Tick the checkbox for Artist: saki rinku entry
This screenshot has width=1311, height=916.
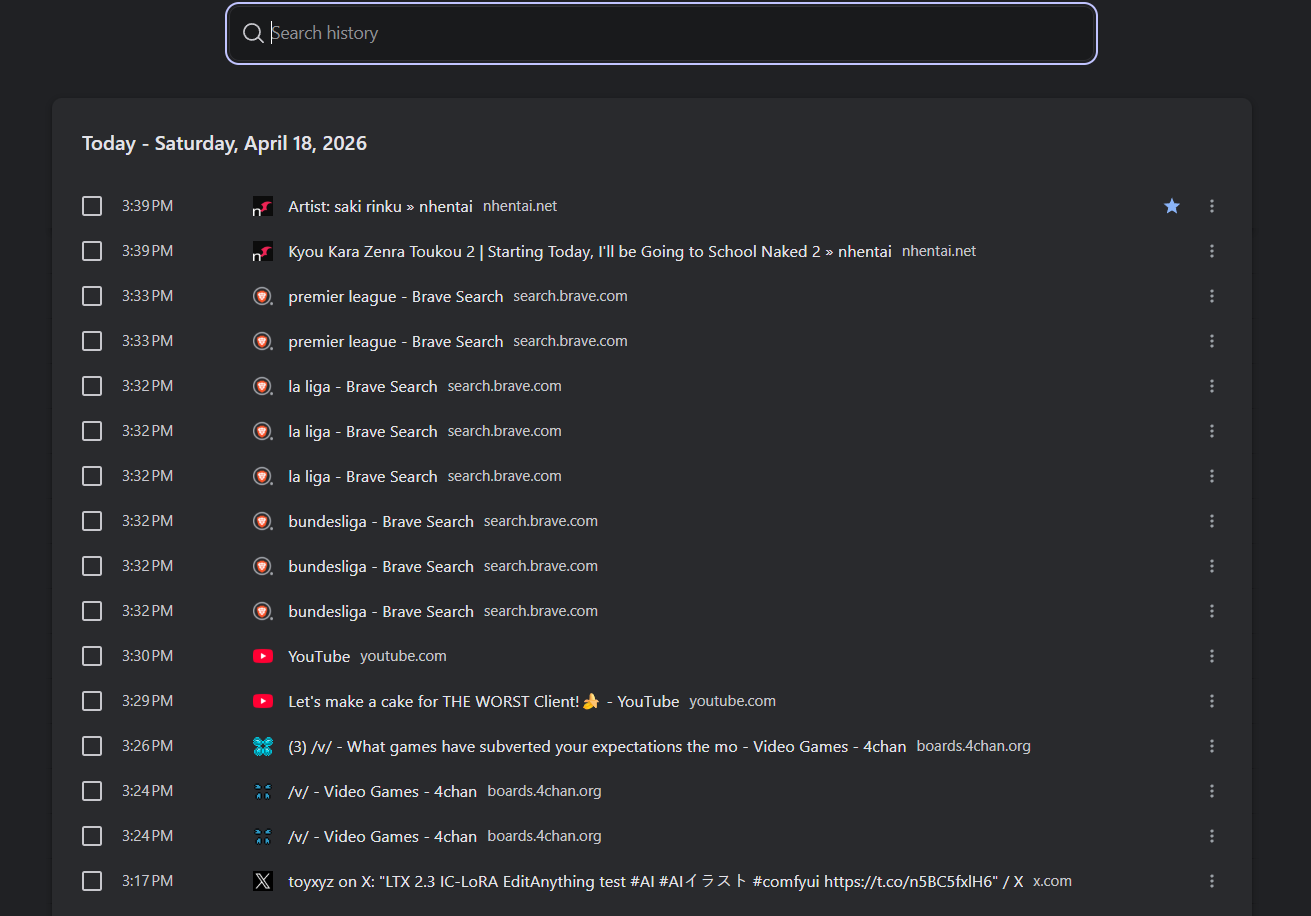[x=92, y=206]
